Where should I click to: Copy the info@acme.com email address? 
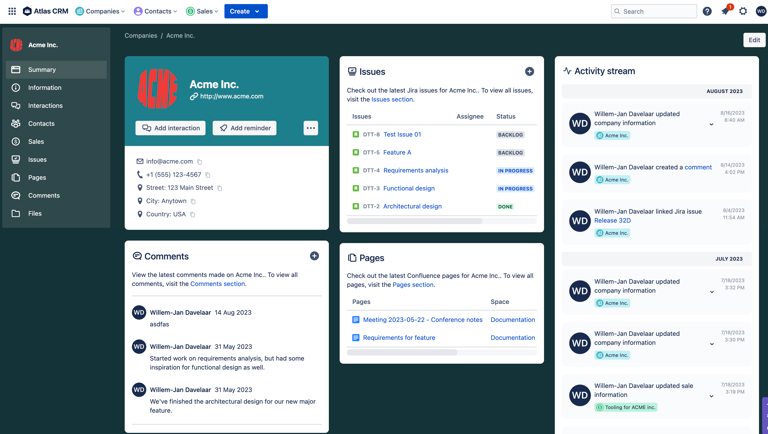(200, 161)
